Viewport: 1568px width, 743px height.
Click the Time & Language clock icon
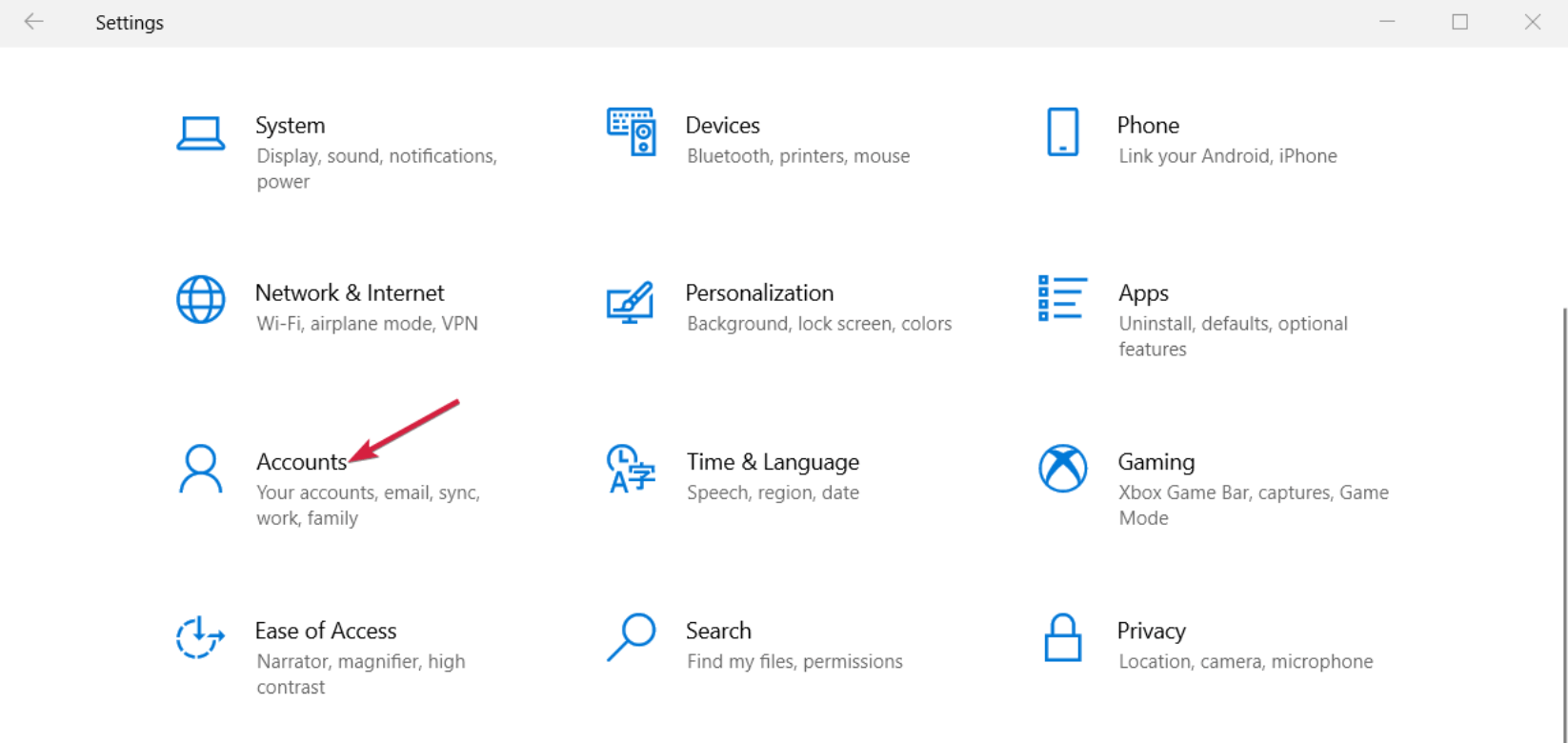tap(631, 468)
